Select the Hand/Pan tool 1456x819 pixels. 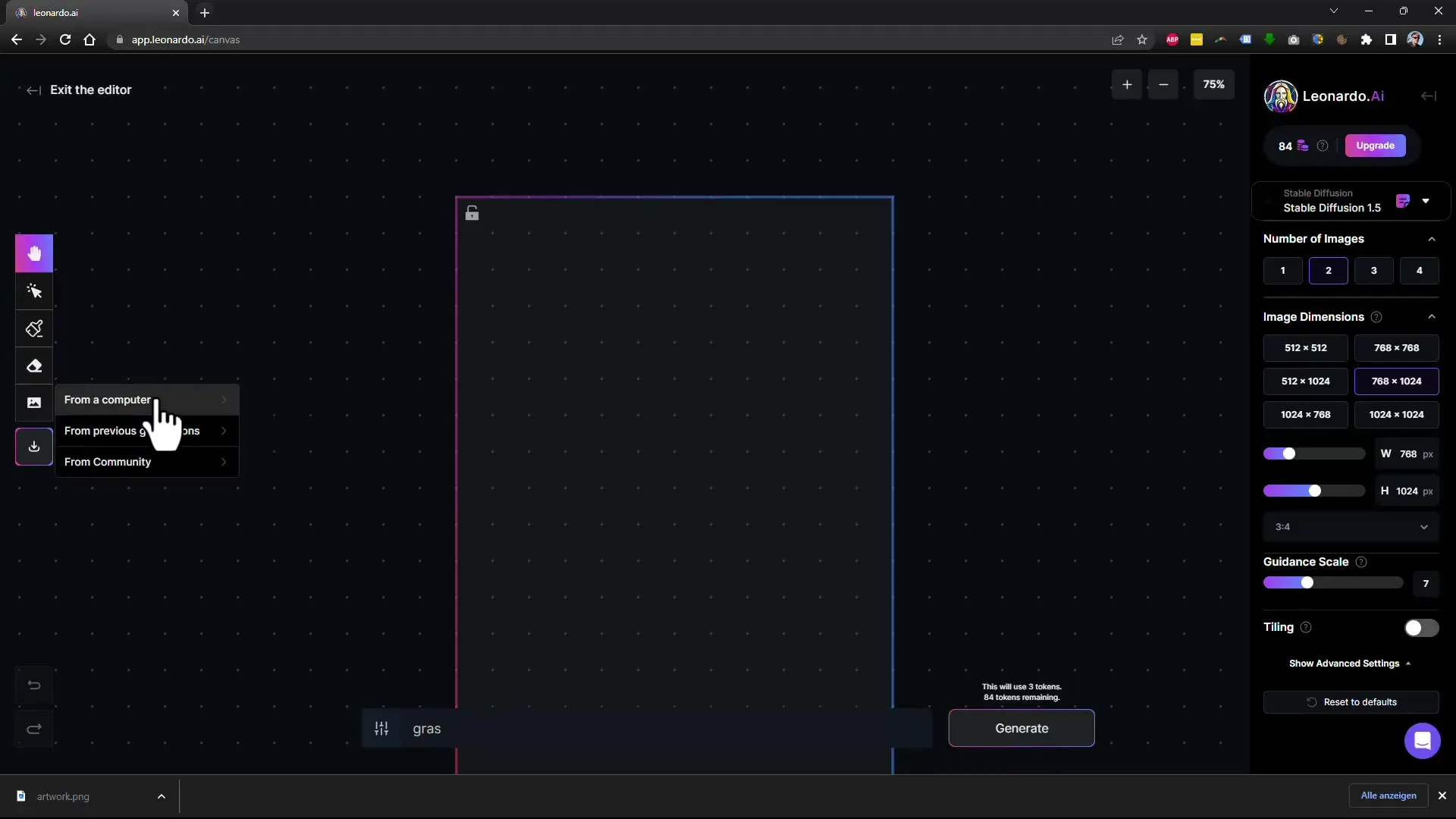click(33, 253)
